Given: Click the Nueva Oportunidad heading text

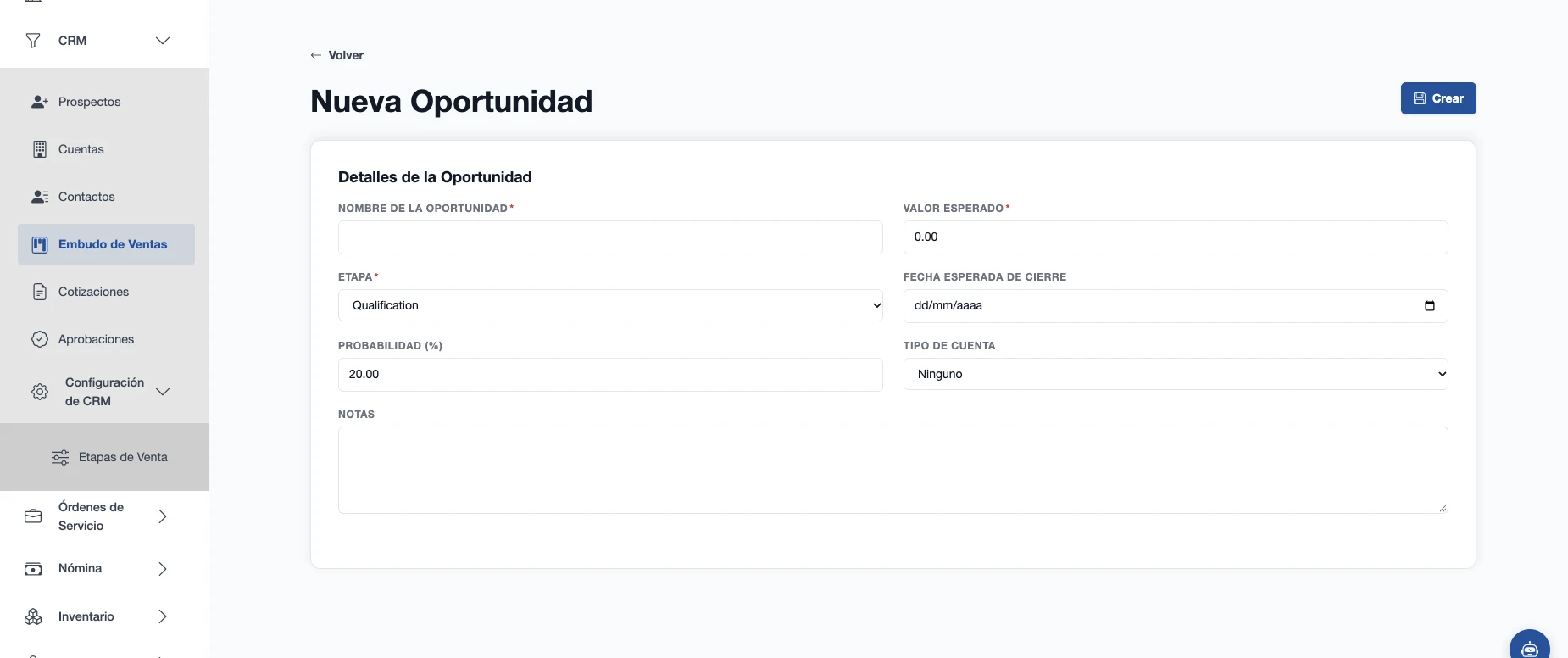Looking at the screenshot, I should coord(452,101).
